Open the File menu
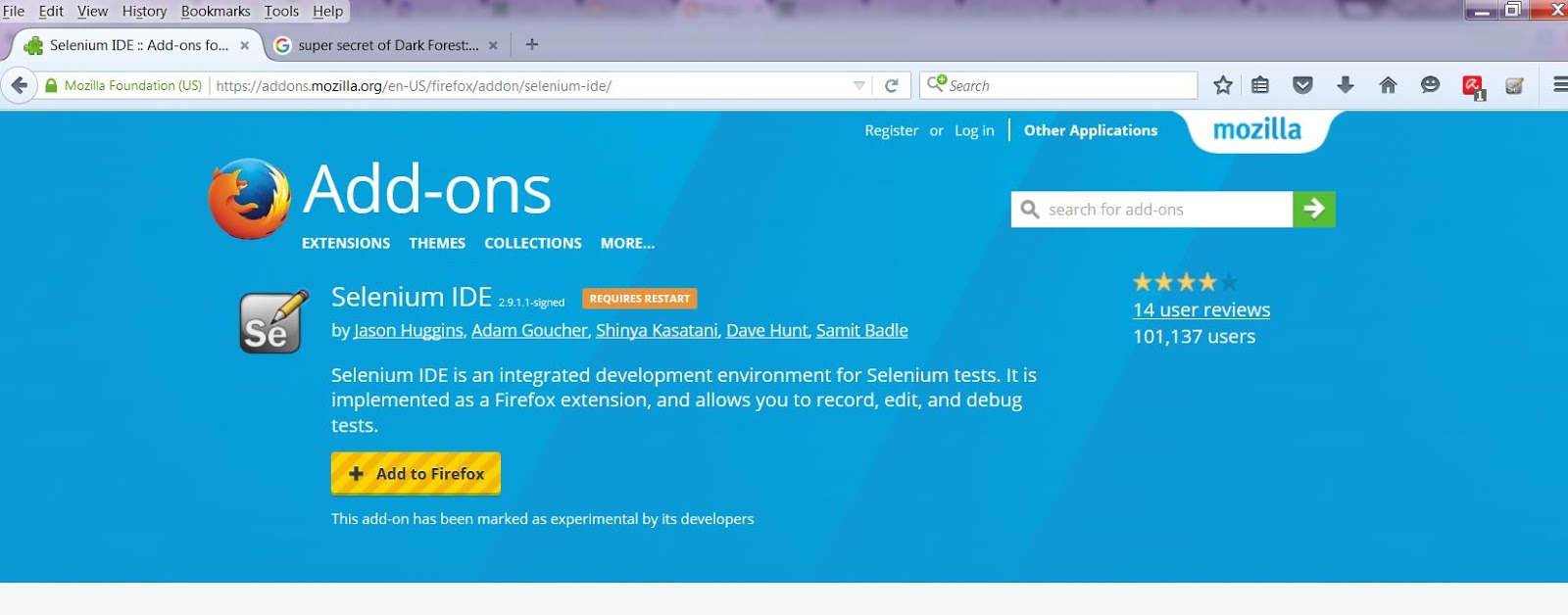Screen dimensions: 1568x615 click(14, 11)
